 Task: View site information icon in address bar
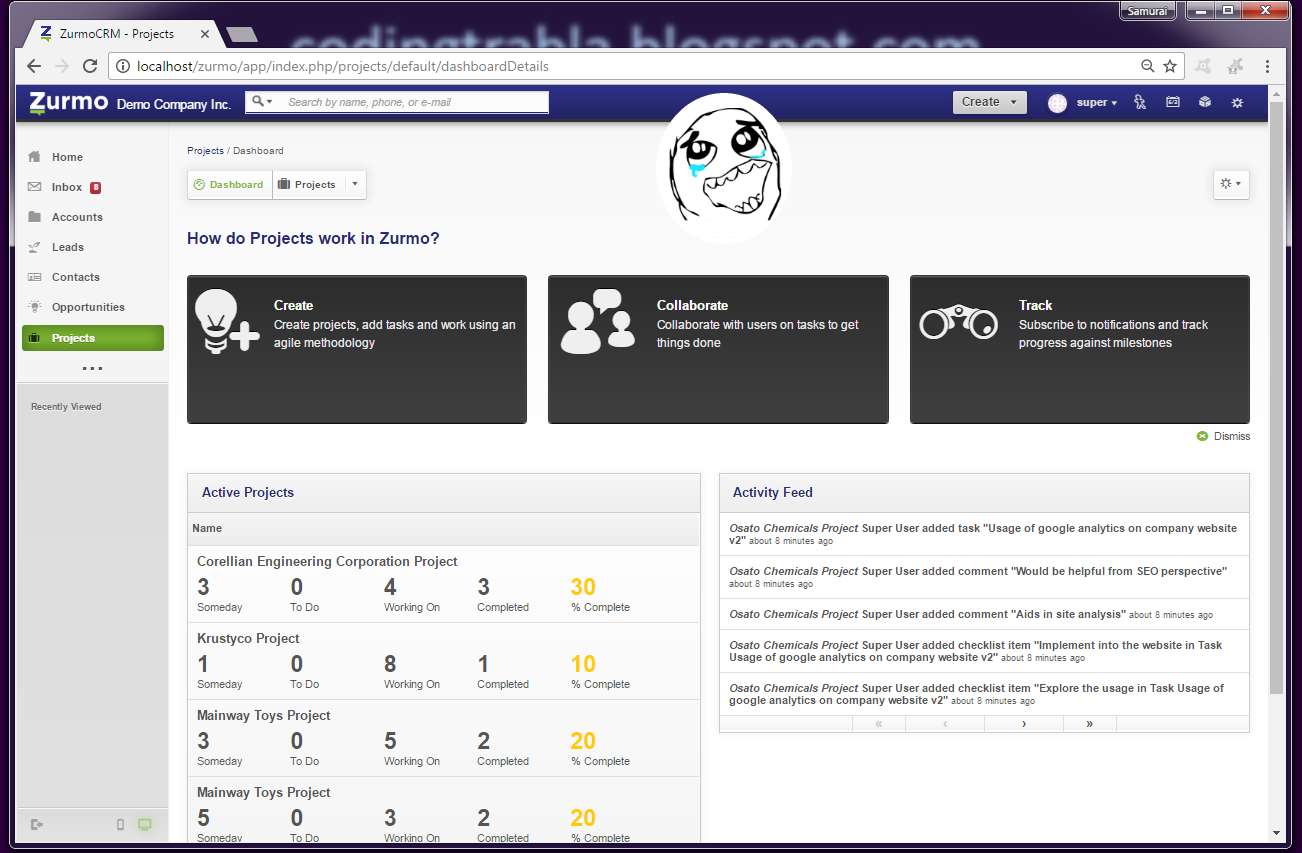click(123, 66)
